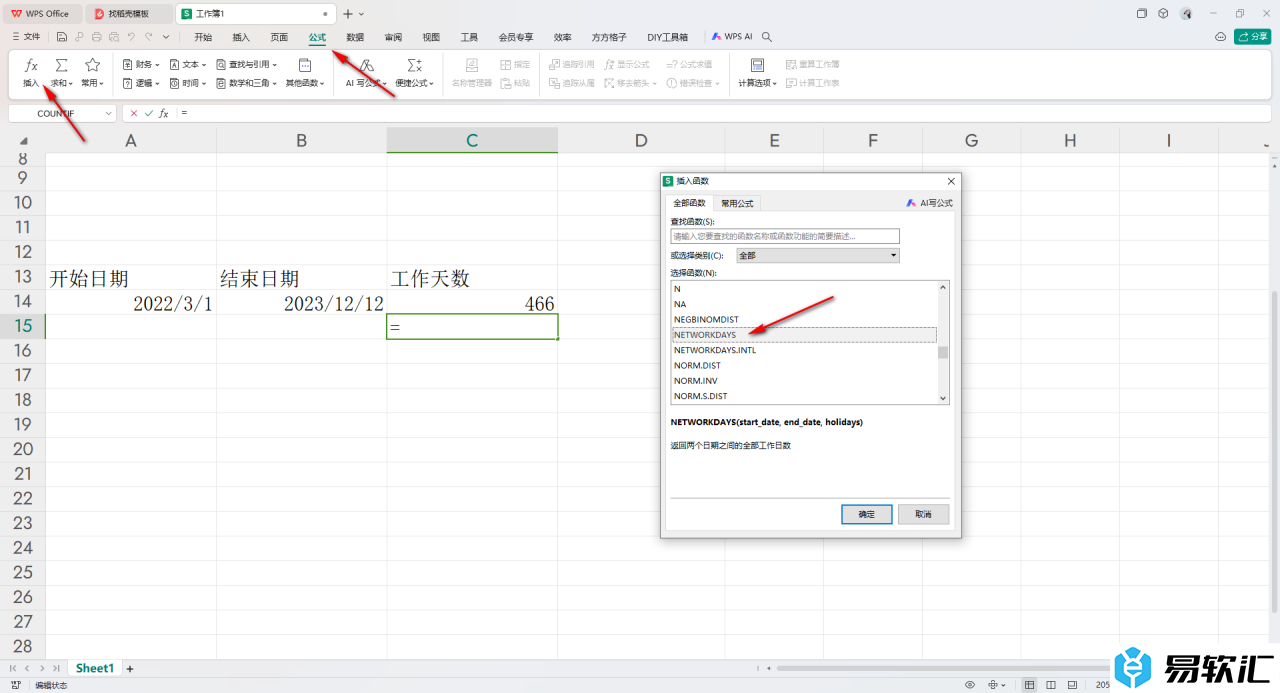Click the 查找函数 search input field

(x=784, y=237)
